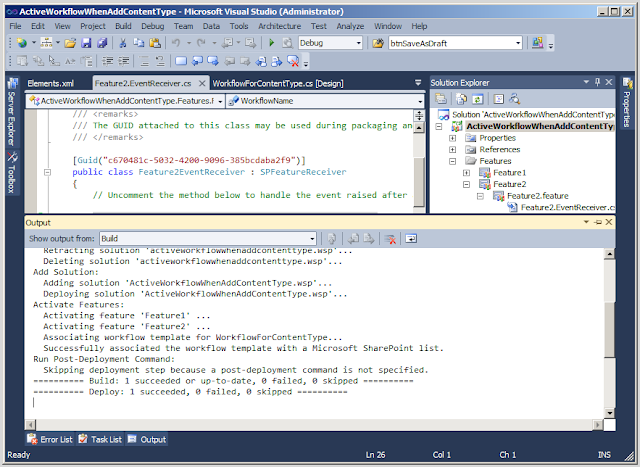Select Feature2.feature in Solution Explorer
Image resolution: width=640 pixels, height=467 pixels.
coord(538,196)
